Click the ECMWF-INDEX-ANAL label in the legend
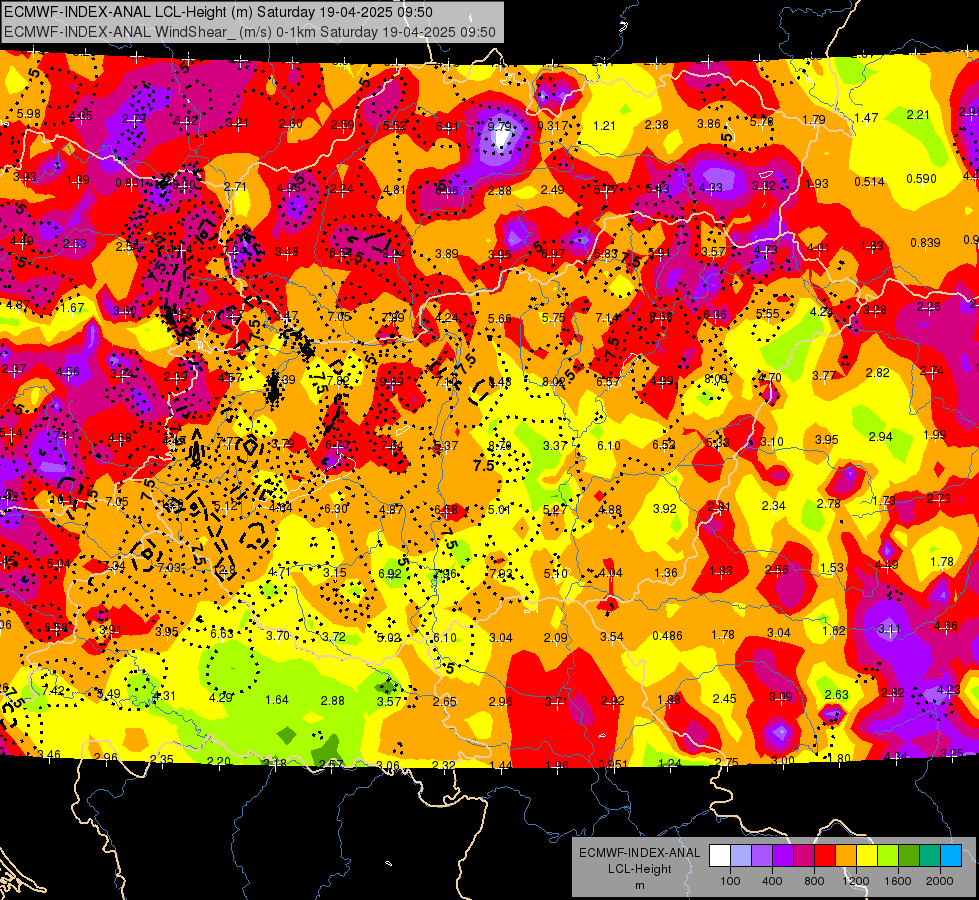The width and height of the screenshot is (979, 900). click(639, 853)
